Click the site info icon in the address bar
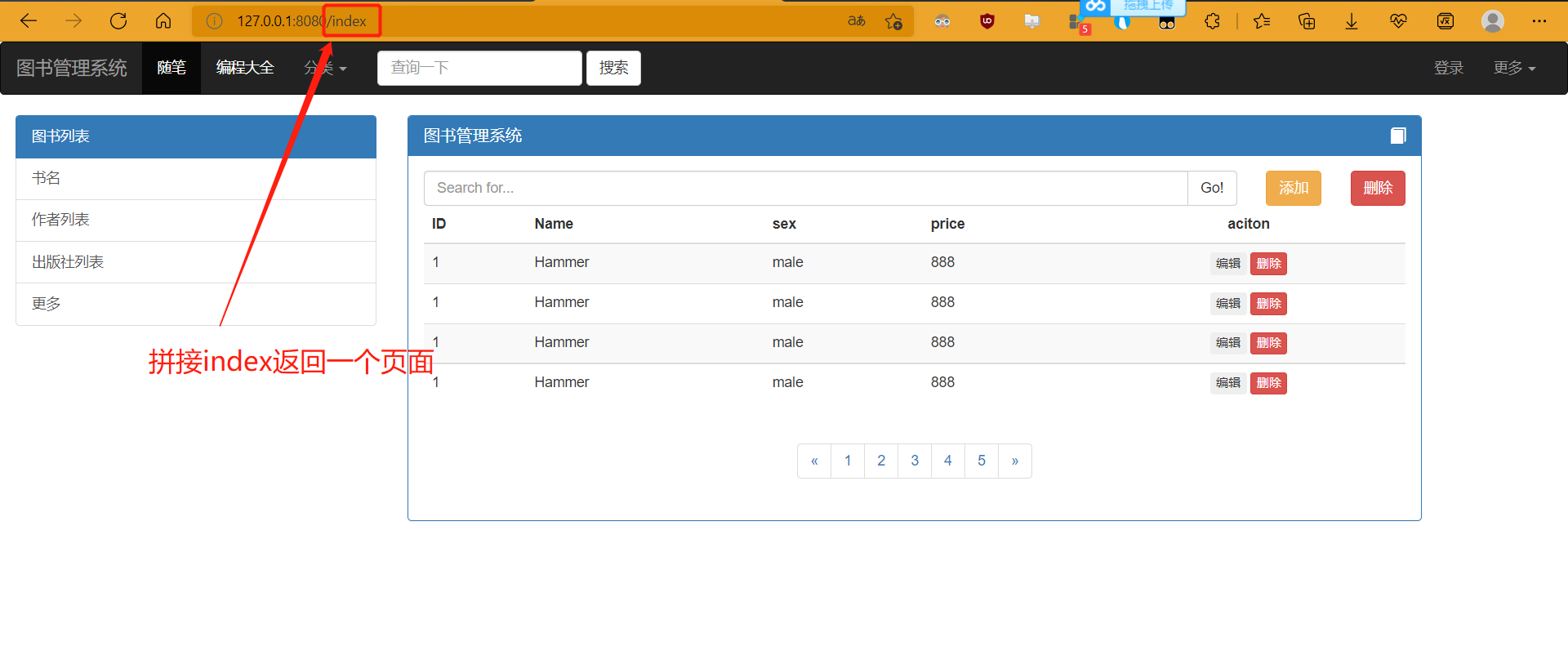 (214, 21)
